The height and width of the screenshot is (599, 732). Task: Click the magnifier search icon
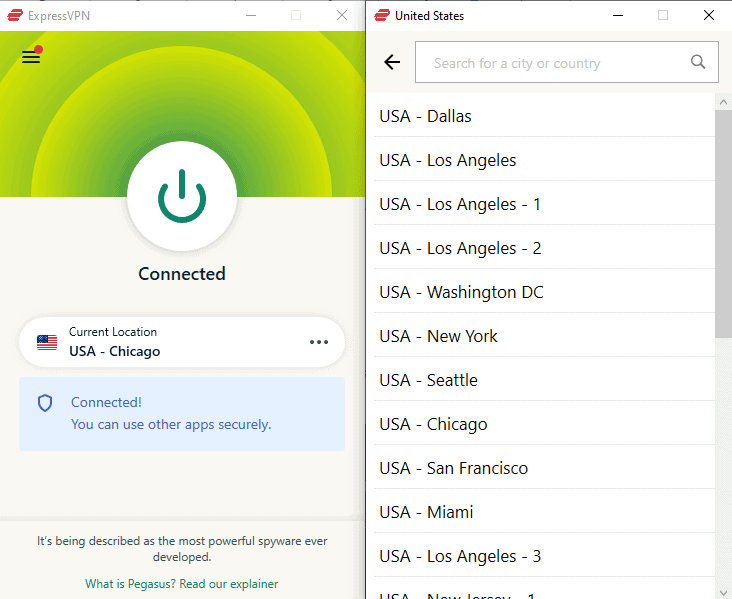(x=698, y=62)
